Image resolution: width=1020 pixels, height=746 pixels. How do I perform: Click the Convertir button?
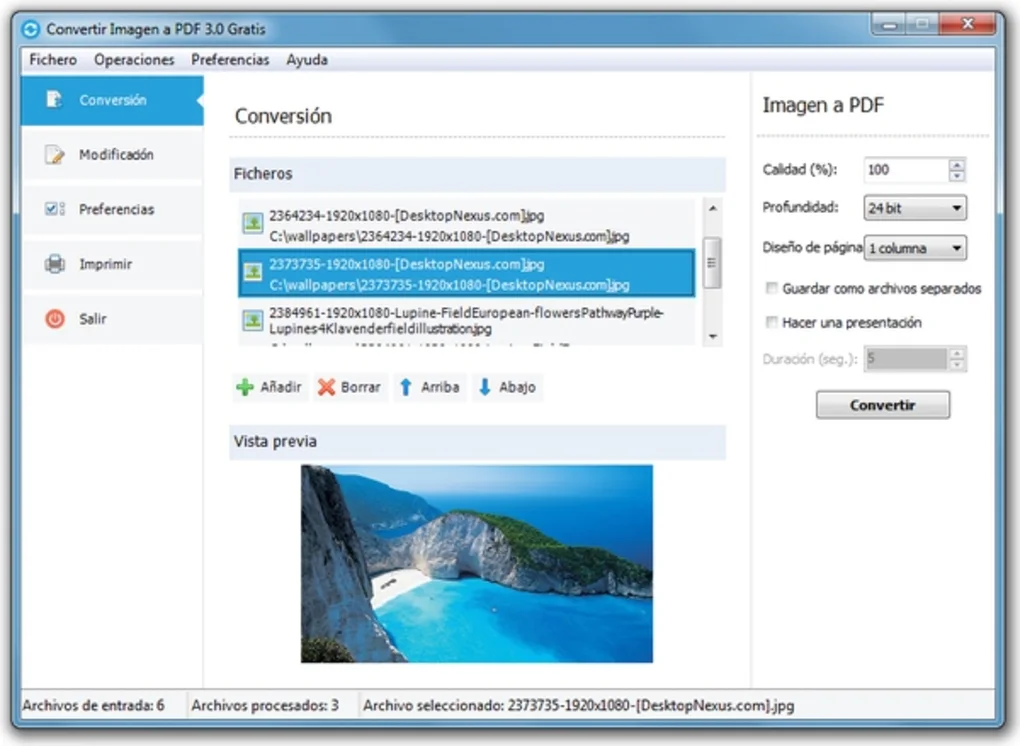coord(882,404)
